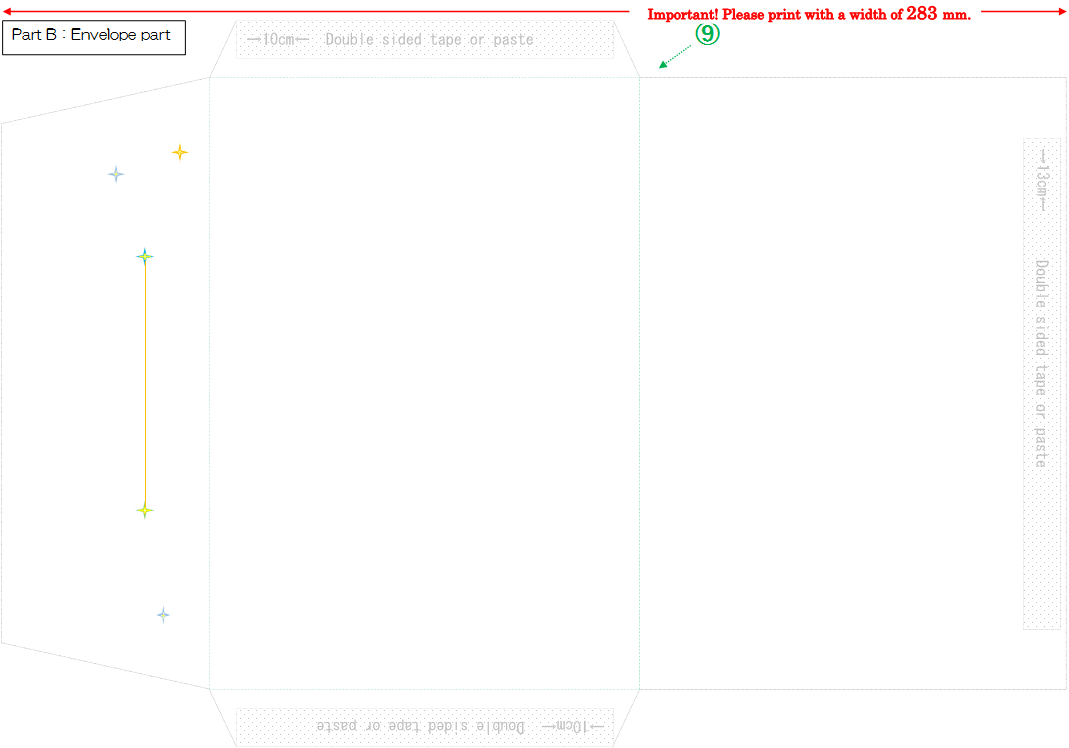Click the lowest pale blue star on the flap
Viewport: 1069px width, 748px height.
[163, 615]
